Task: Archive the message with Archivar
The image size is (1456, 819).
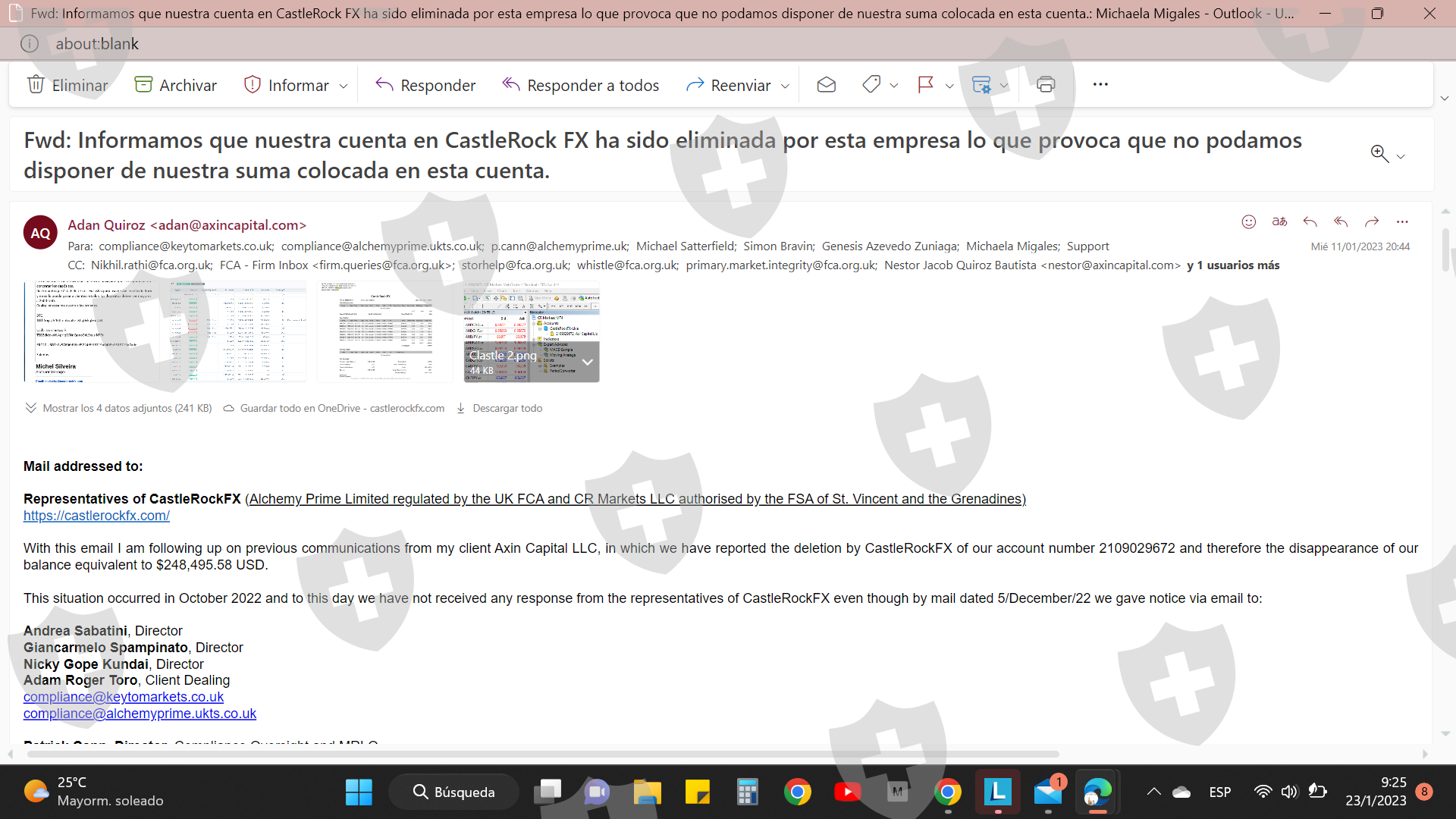Action: tap(175, 85)
